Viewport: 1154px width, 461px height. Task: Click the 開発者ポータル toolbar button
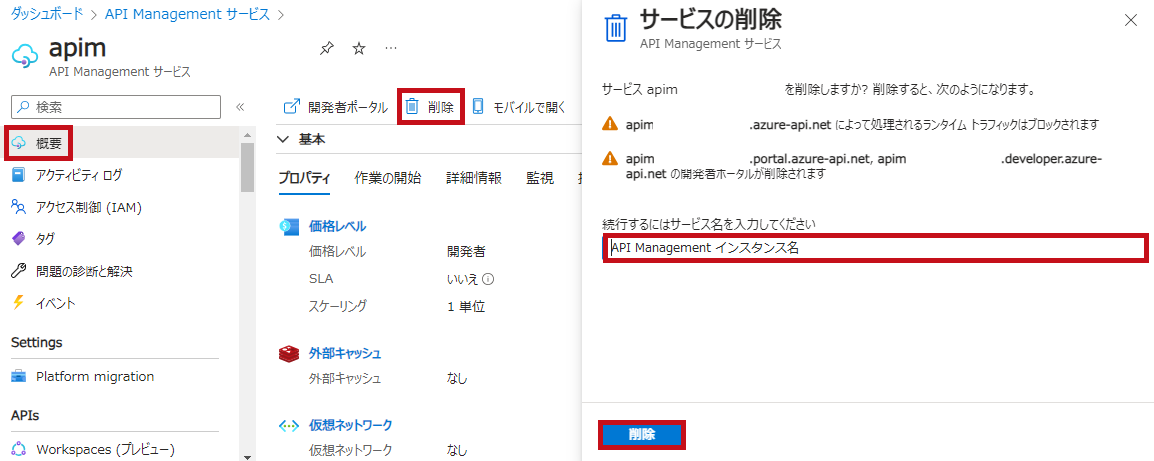[336, 107]
